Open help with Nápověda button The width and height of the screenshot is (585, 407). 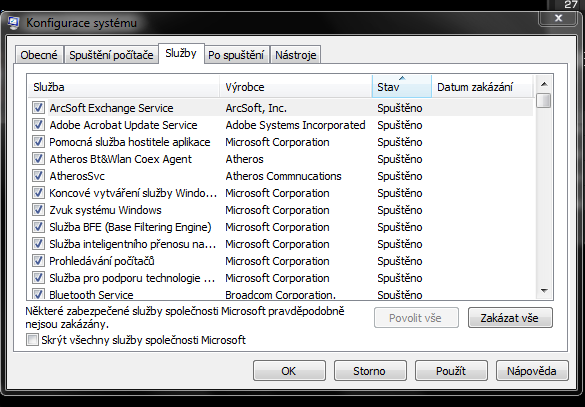[x=532, y=371]
